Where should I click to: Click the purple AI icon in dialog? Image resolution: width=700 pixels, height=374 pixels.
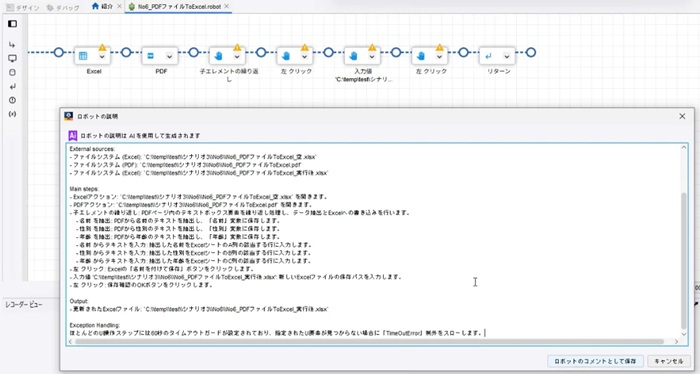pyautogui.click(x=72, y=136)
